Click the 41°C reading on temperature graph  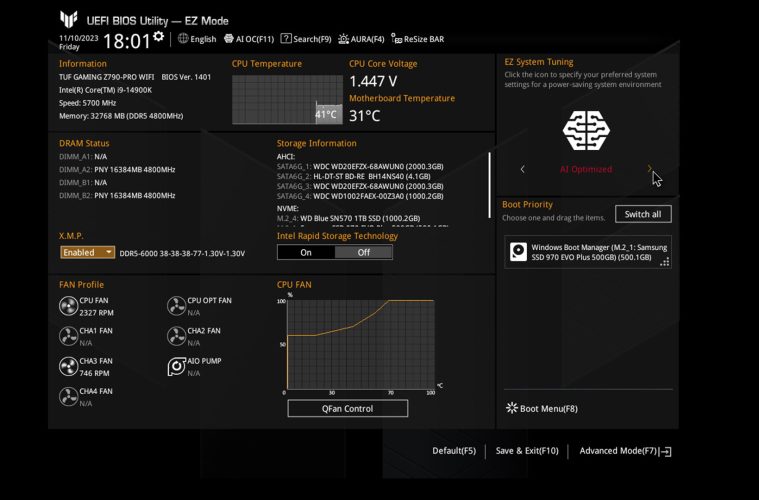[326, 114]
